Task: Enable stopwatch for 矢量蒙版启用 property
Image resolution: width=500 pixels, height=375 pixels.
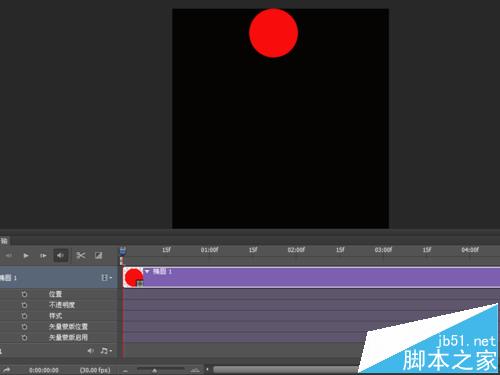Action: (24, 338)
